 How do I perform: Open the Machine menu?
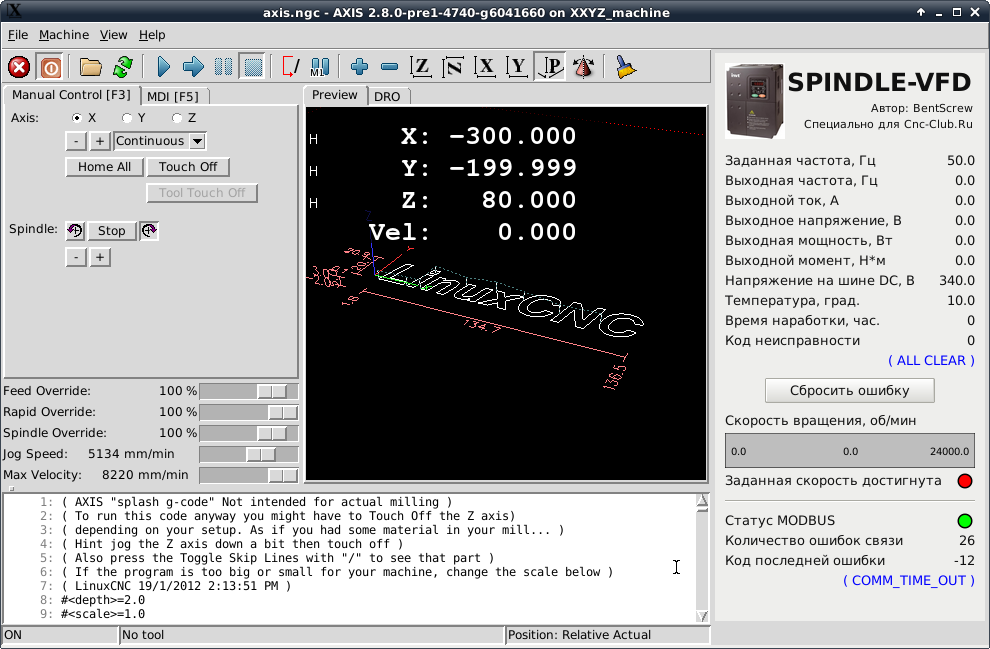(64, 35)
